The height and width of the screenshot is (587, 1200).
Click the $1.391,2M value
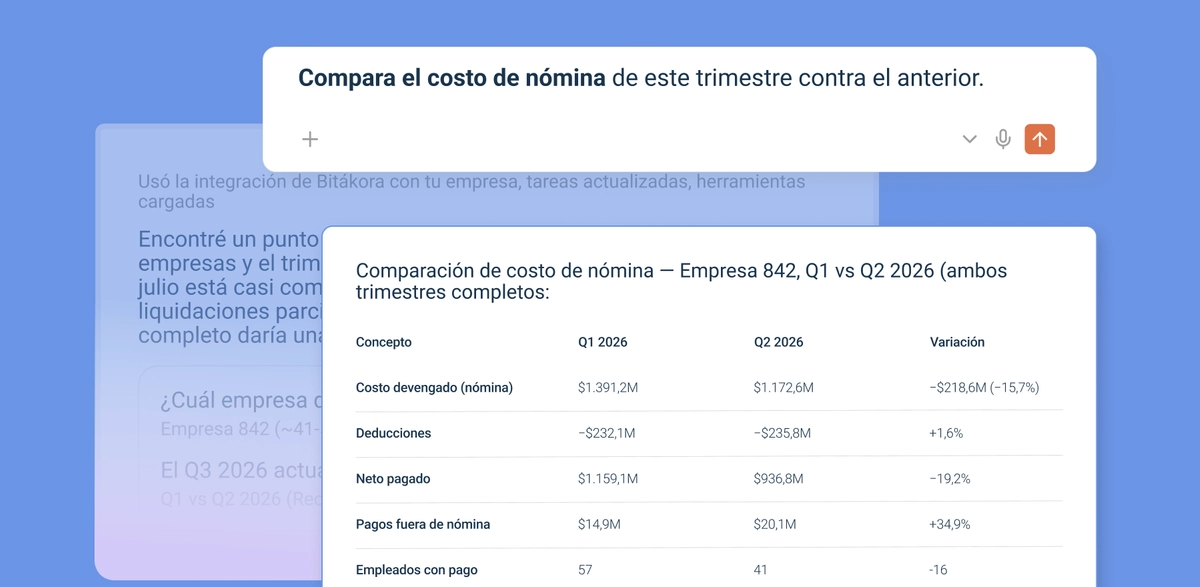point(608,388)
